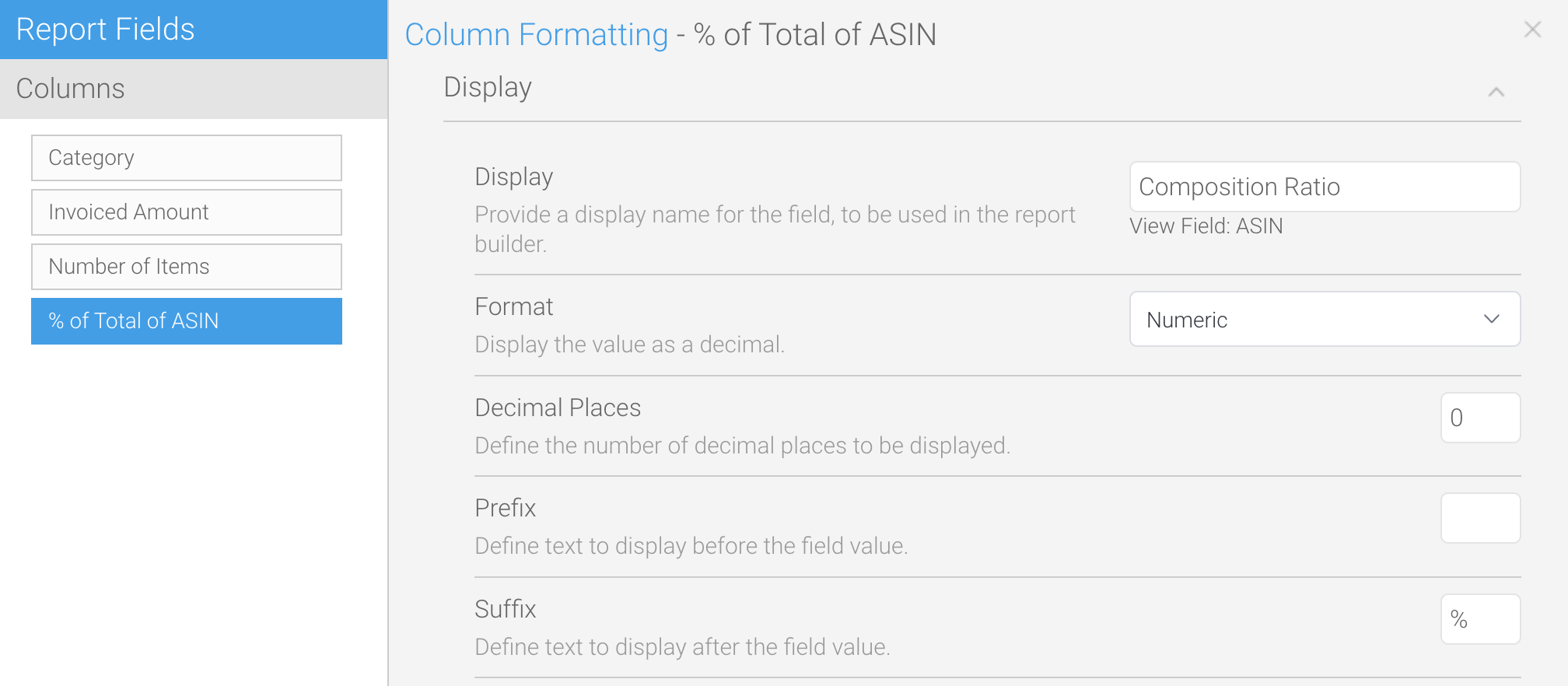1568x686 pixels.
Task: Click the Column Formatting title link
Action: click(x=537, y=34)
